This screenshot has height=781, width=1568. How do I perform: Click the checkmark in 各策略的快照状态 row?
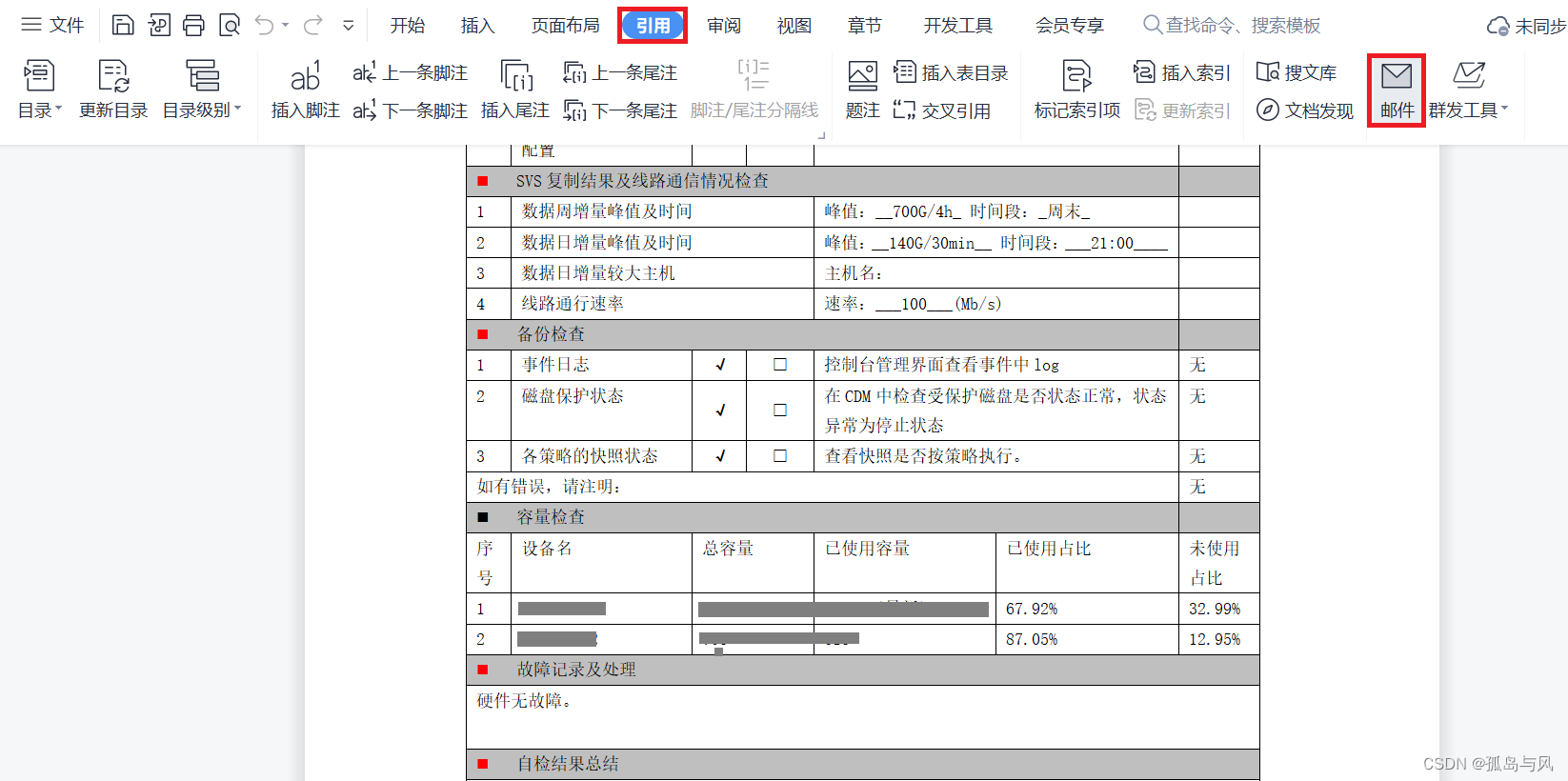click(720, 456)
